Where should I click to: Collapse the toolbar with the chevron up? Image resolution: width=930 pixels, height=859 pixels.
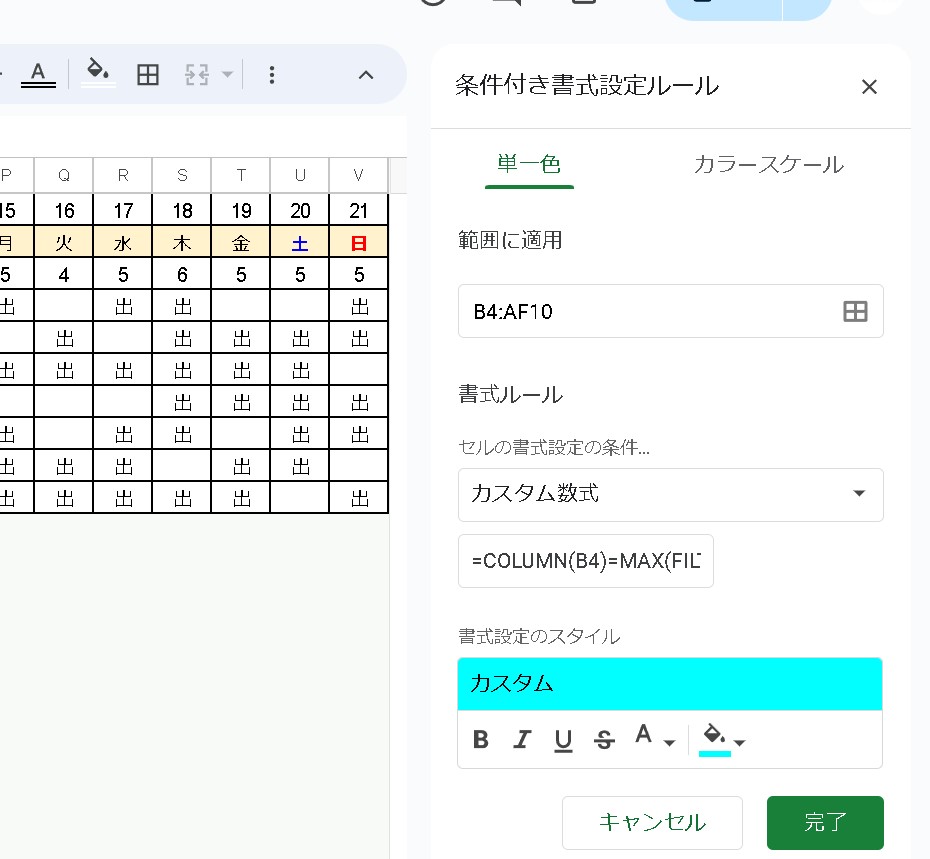[x=366, y=75]
